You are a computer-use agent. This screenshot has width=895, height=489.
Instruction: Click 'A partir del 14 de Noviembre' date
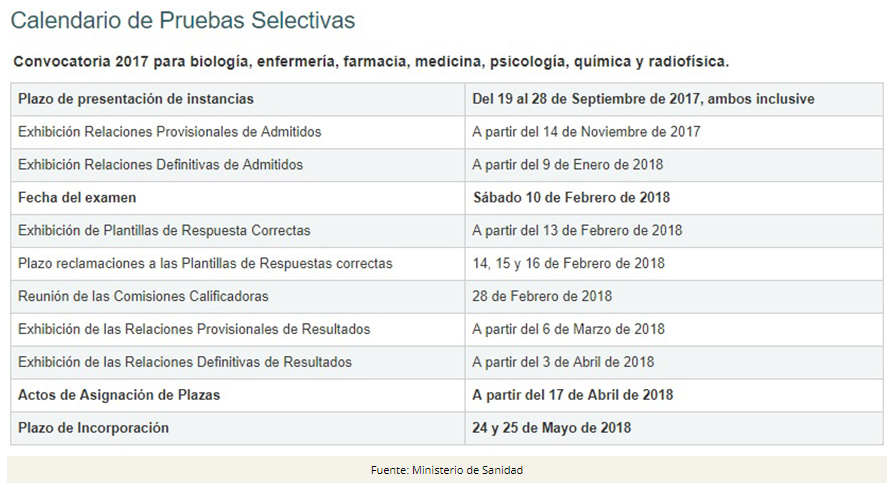click(586, 132)
